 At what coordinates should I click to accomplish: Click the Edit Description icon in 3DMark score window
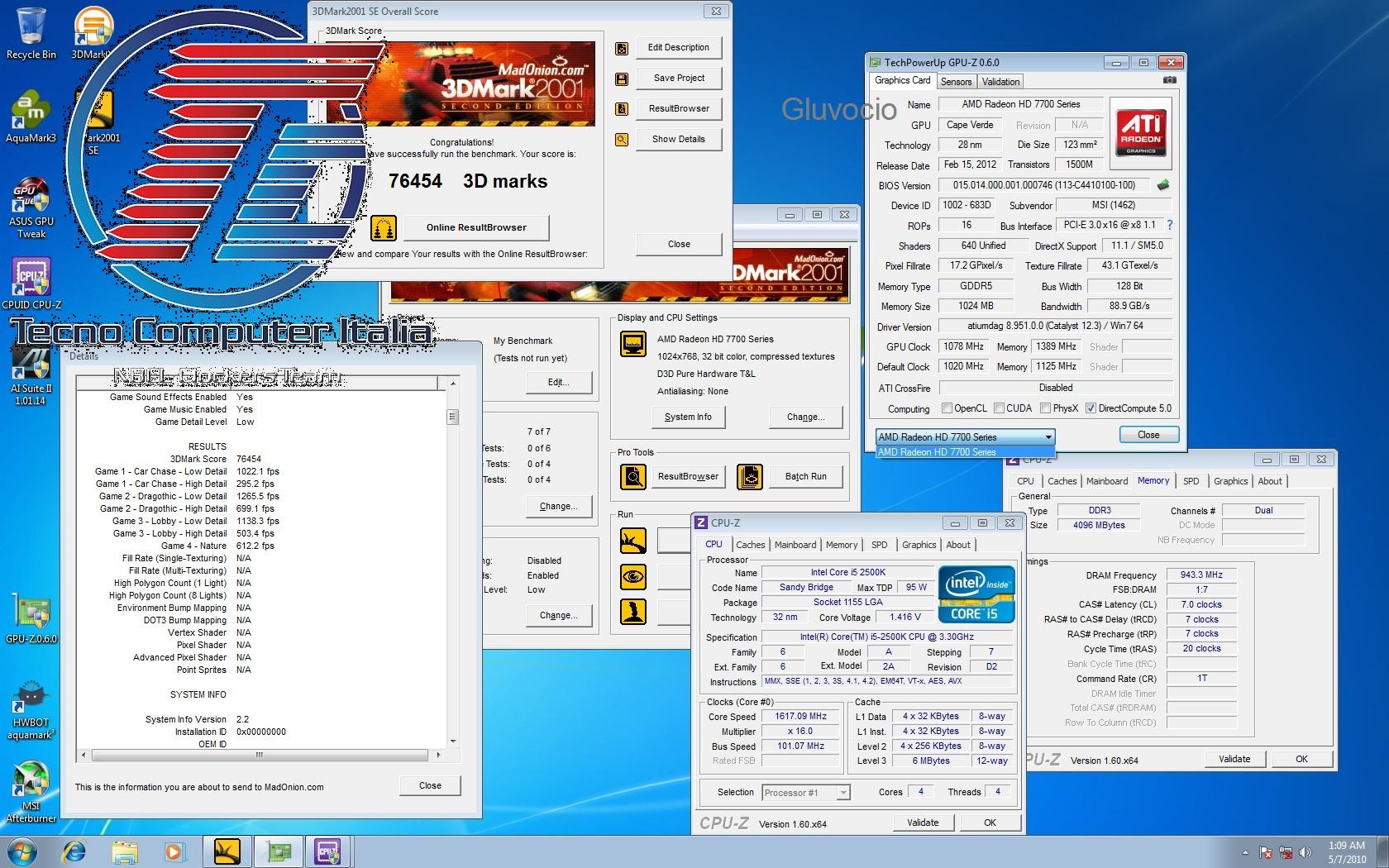tap(622, 48)
